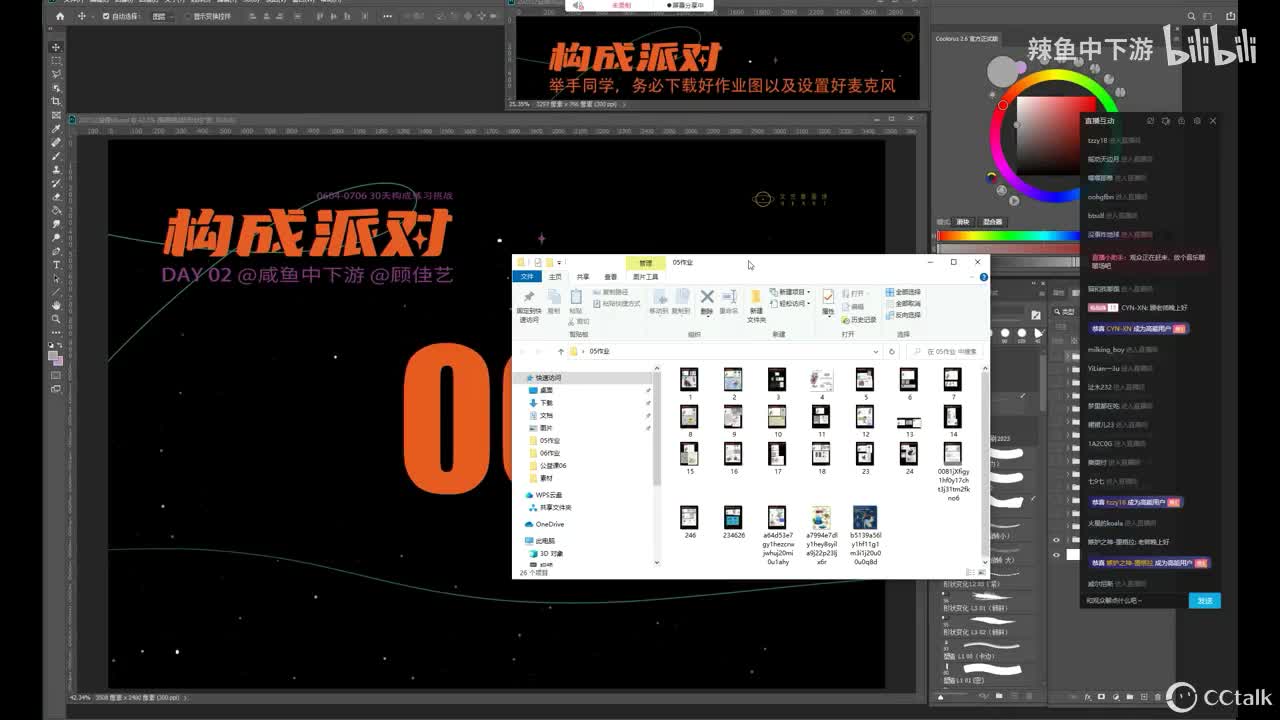Select the Zoom tool in Photoshop
The image size is (1280, 720).
click(x=56, y=319)
